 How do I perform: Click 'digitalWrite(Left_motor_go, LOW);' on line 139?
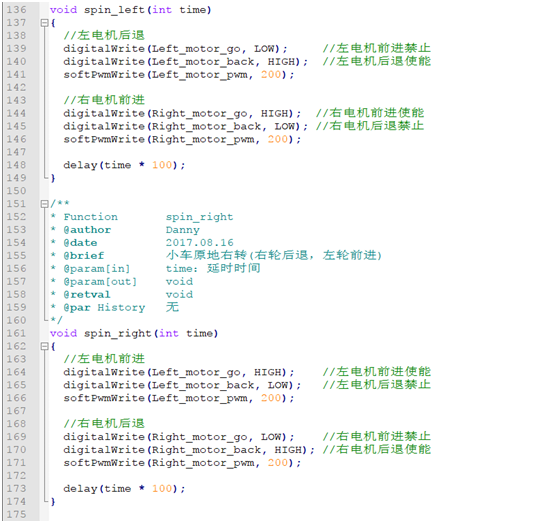(x=175, y=49)
